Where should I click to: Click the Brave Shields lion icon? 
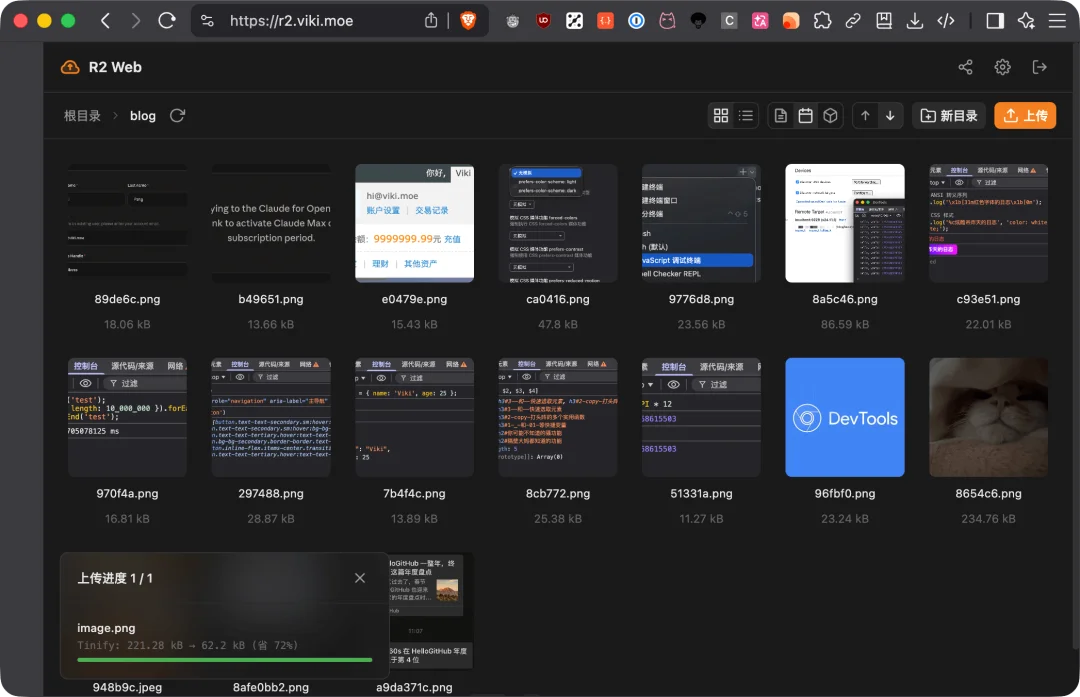pyautogui.click(x=468, y=20)
